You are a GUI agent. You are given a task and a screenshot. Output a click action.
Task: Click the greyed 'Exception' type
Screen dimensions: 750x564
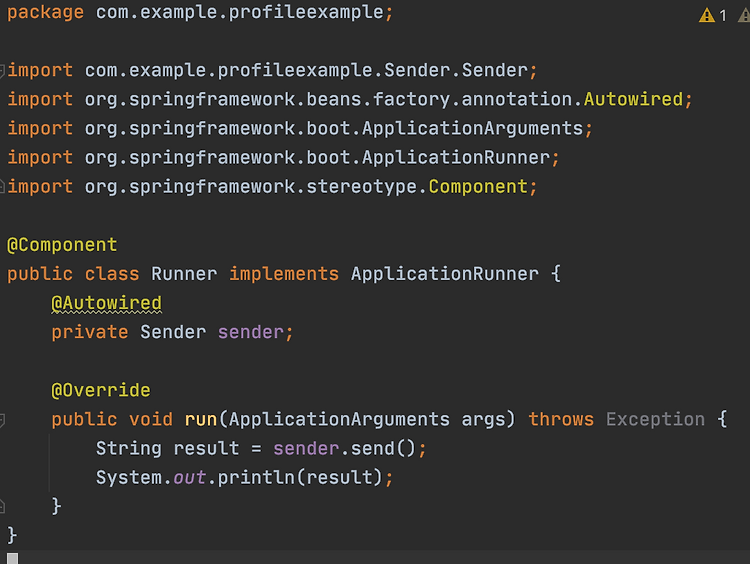655,420
